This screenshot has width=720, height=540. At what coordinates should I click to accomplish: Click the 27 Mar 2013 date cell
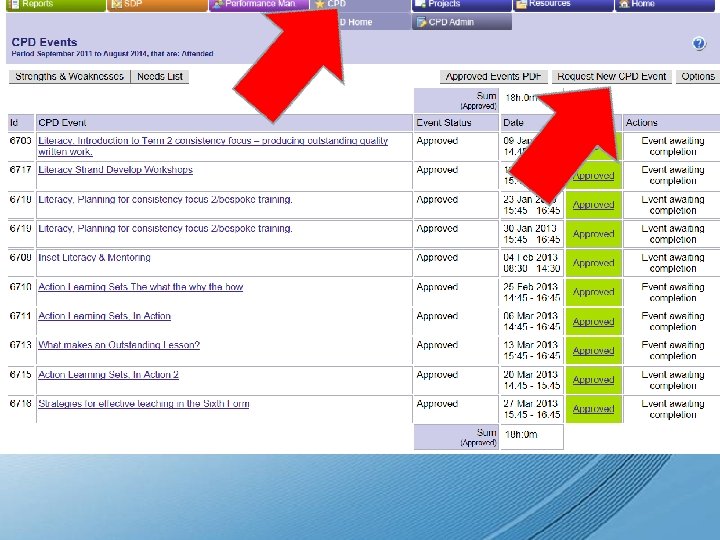[532, 409]
